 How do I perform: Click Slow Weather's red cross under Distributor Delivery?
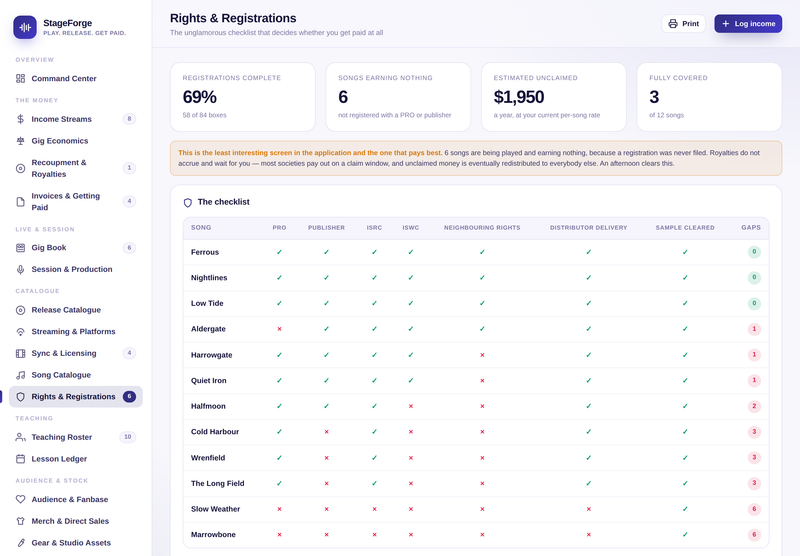click(589, 509)
